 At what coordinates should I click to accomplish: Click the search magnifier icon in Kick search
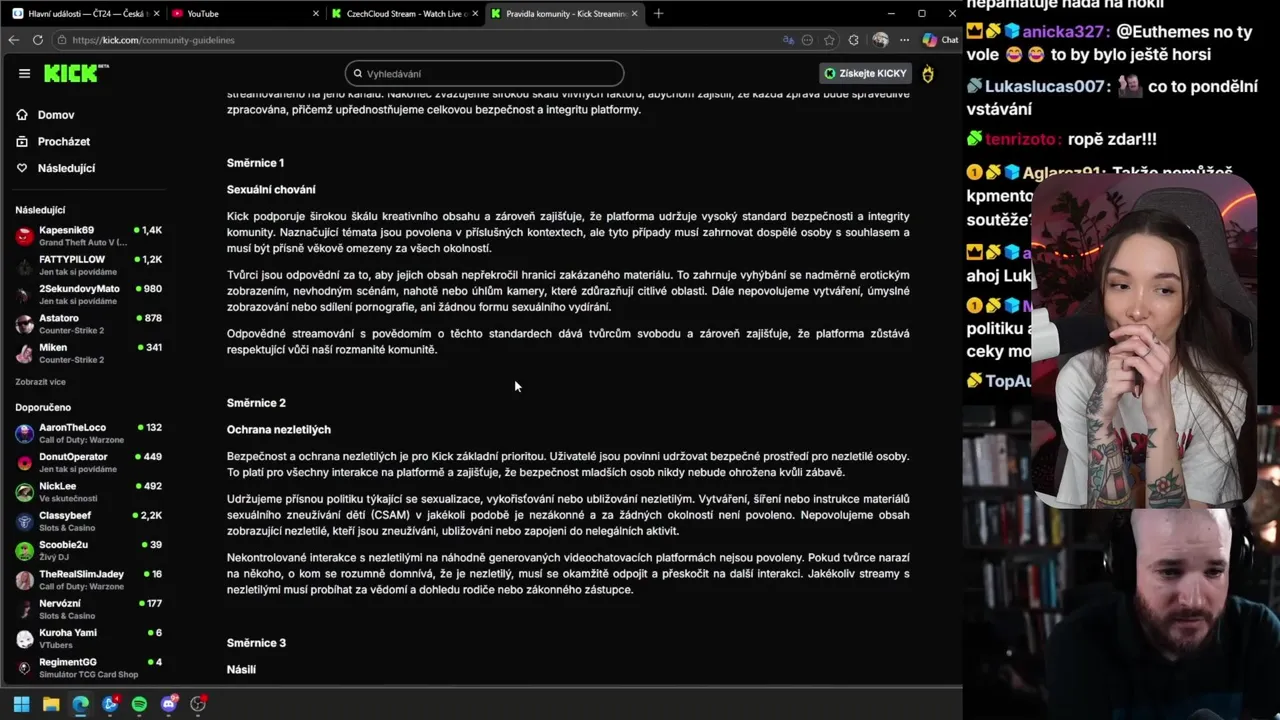coord(358,74)
